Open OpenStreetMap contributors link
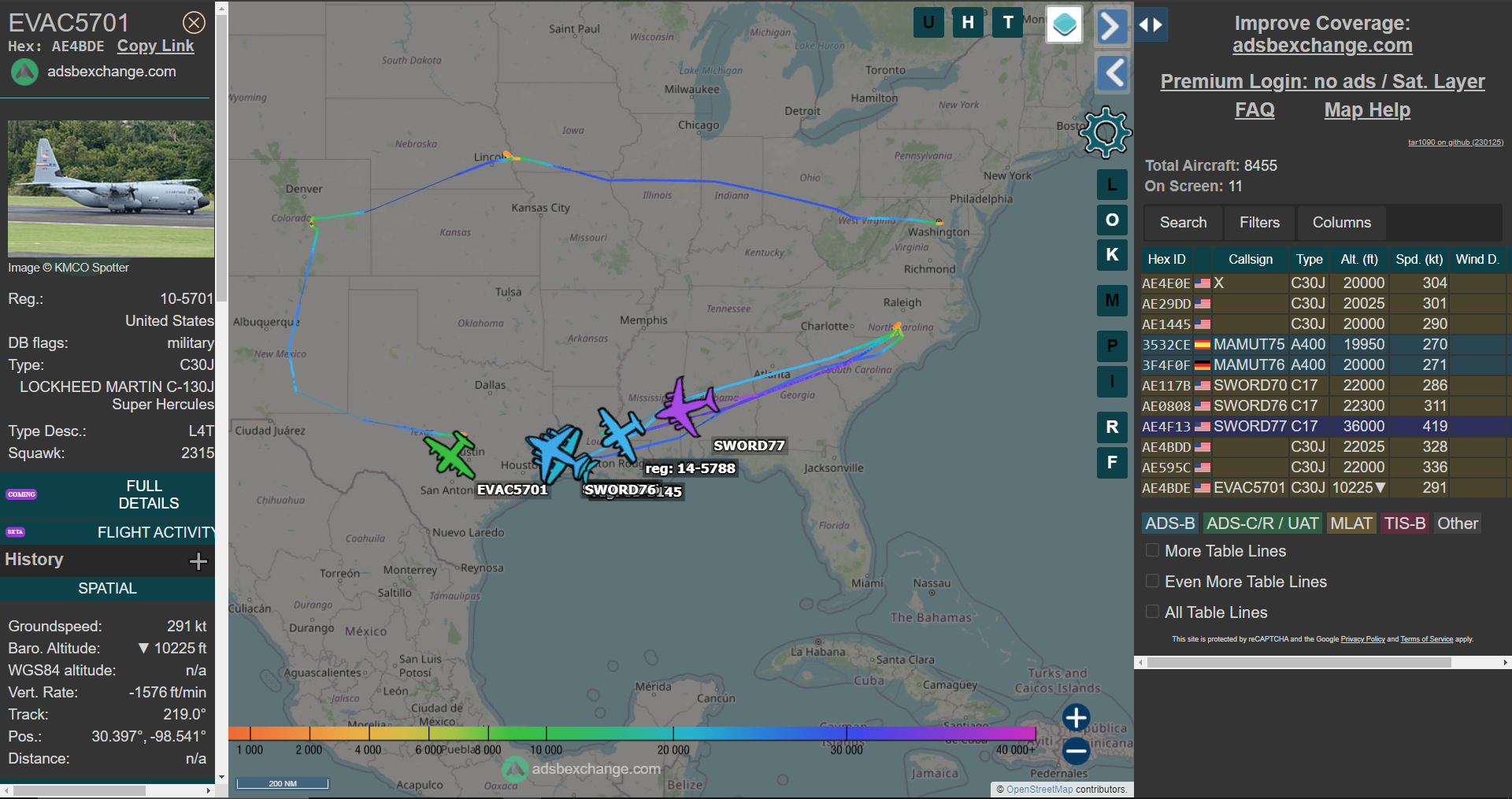Viewport: 1512px width, 799px height. 1039,790
